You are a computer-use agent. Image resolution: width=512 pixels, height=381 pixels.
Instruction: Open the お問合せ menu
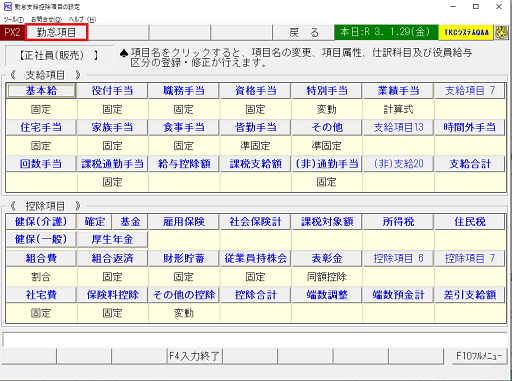point(46,19)
